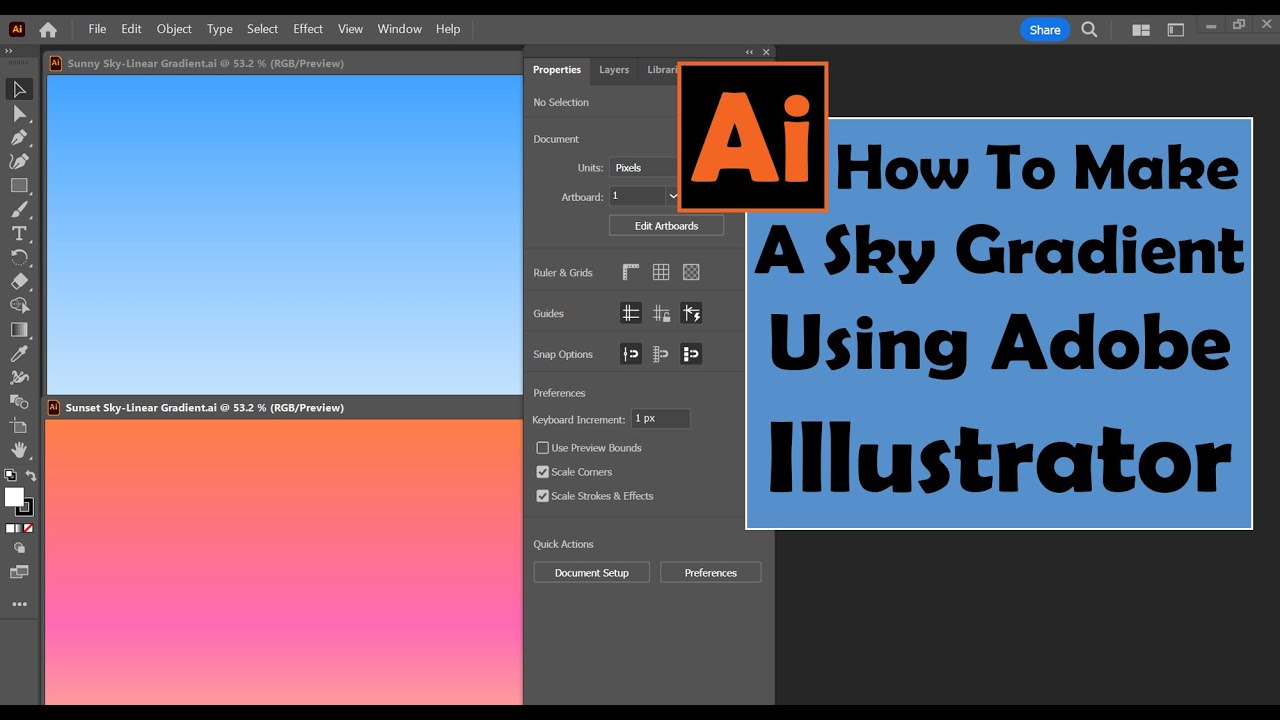Click the Stroke swatch in toolbar
Image resolution: width=1280 pixels, height=720 pixels.
26,508
